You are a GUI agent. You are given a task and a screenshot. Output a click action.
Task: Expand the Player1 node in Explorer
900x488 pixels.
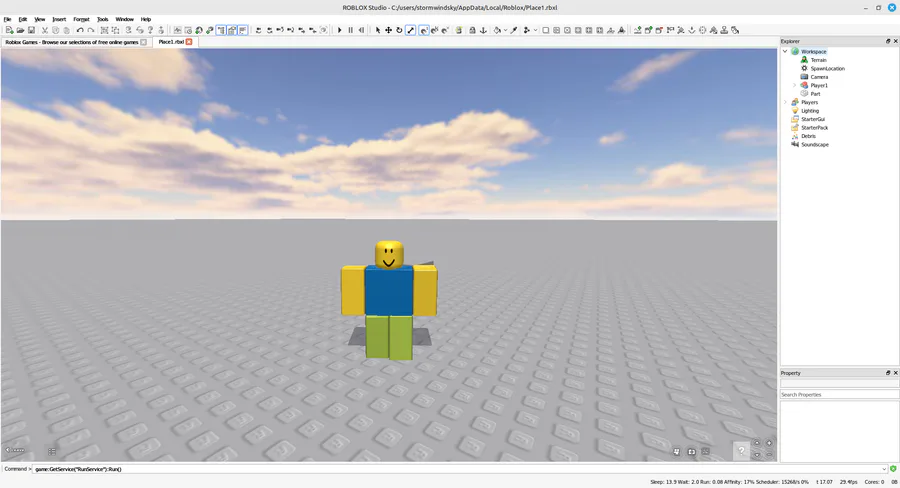pyautogui.click(x=794, y=85)
